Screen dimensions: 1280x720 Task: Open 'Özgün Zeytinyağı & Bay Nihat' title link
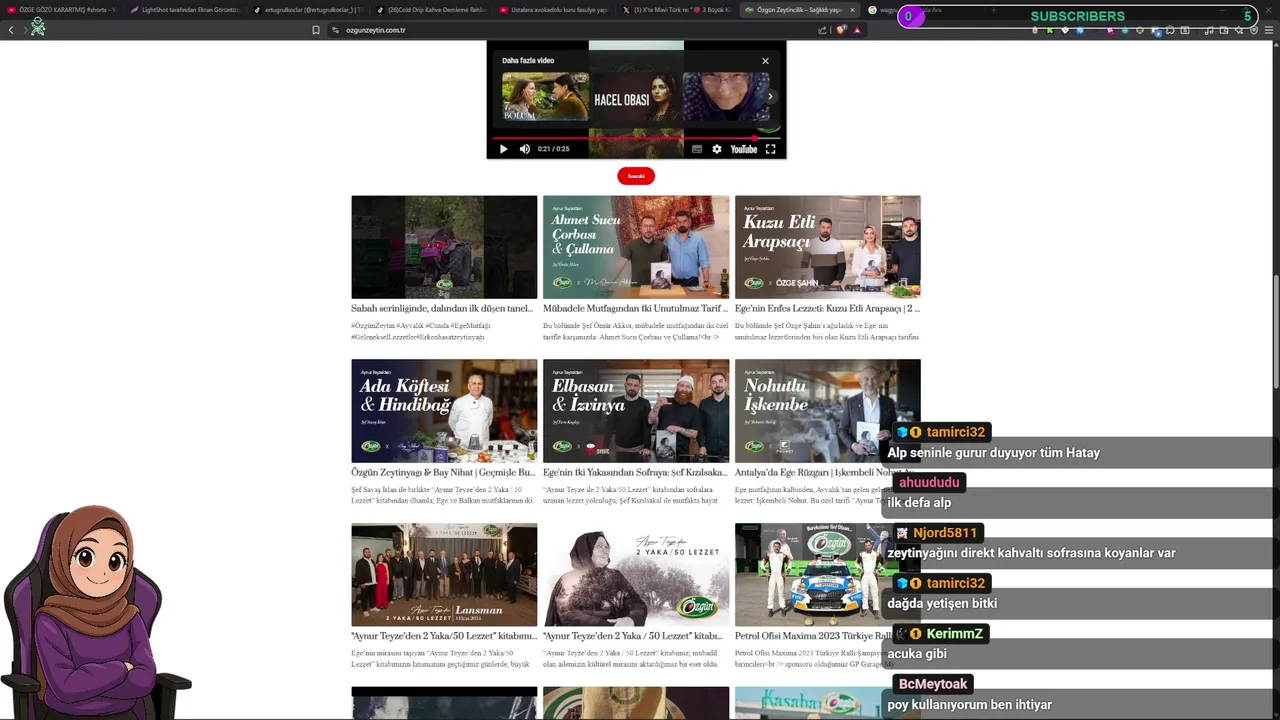tap(443, 472)
